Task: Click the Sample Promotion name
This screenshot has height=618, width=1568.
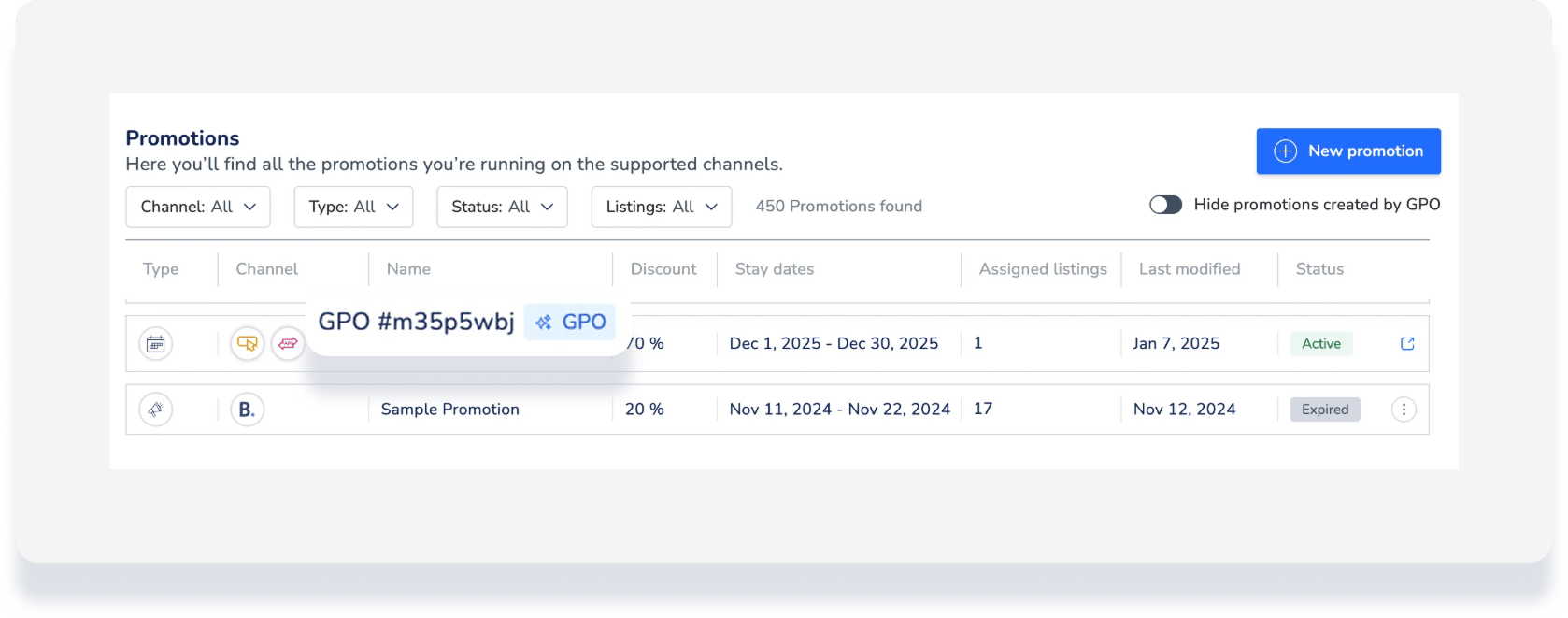Action: tap(449, 410)
